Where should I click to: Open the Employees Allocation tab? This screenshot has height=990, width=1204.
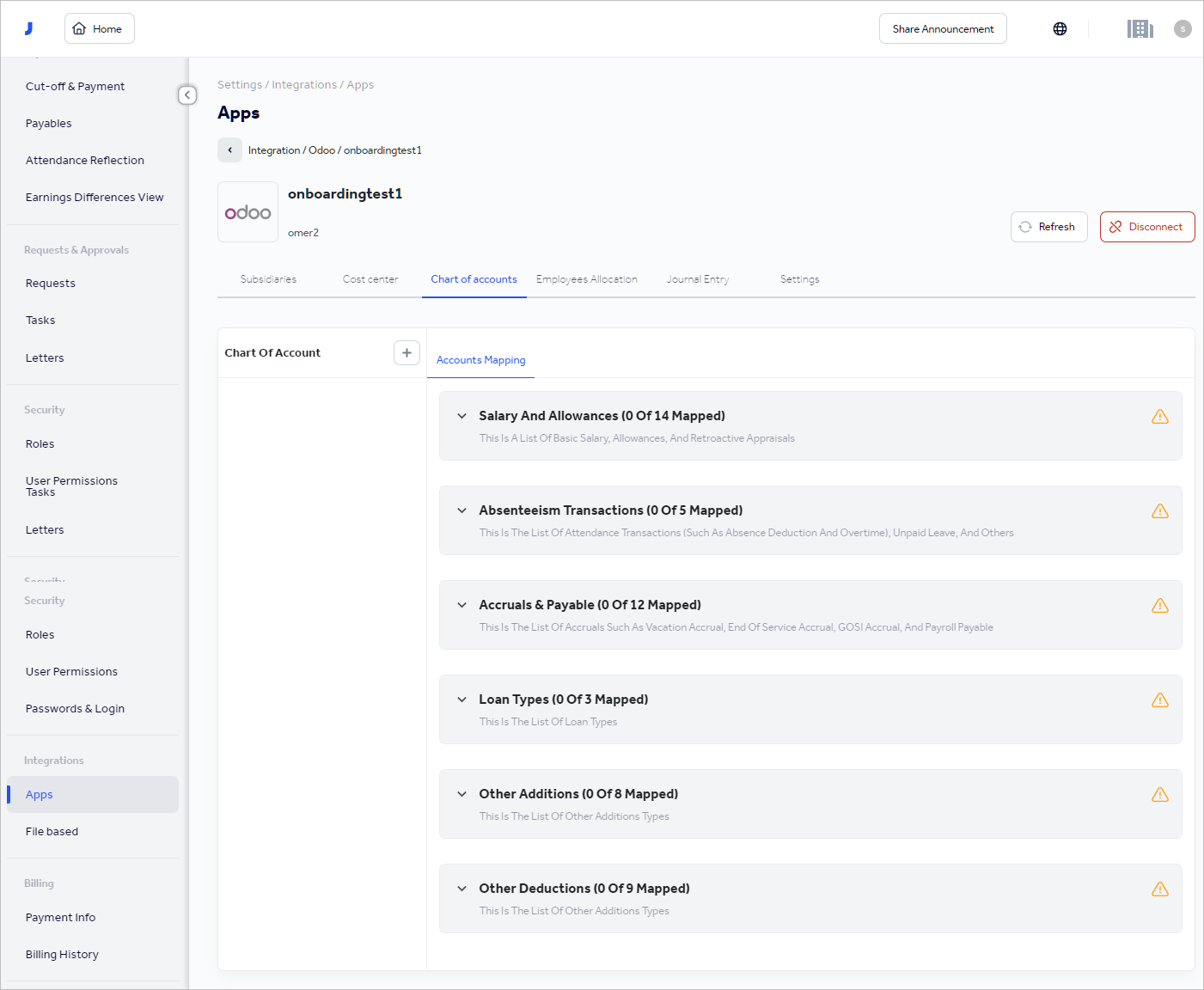pos(586,279)
